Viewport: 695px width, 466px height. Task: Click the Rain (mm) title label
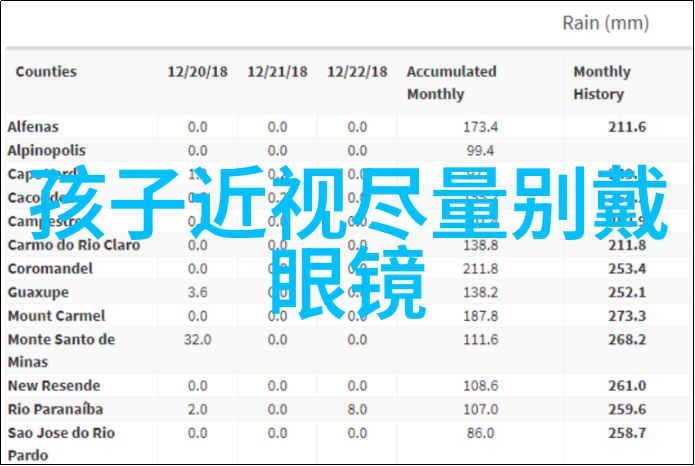(604, 23)
